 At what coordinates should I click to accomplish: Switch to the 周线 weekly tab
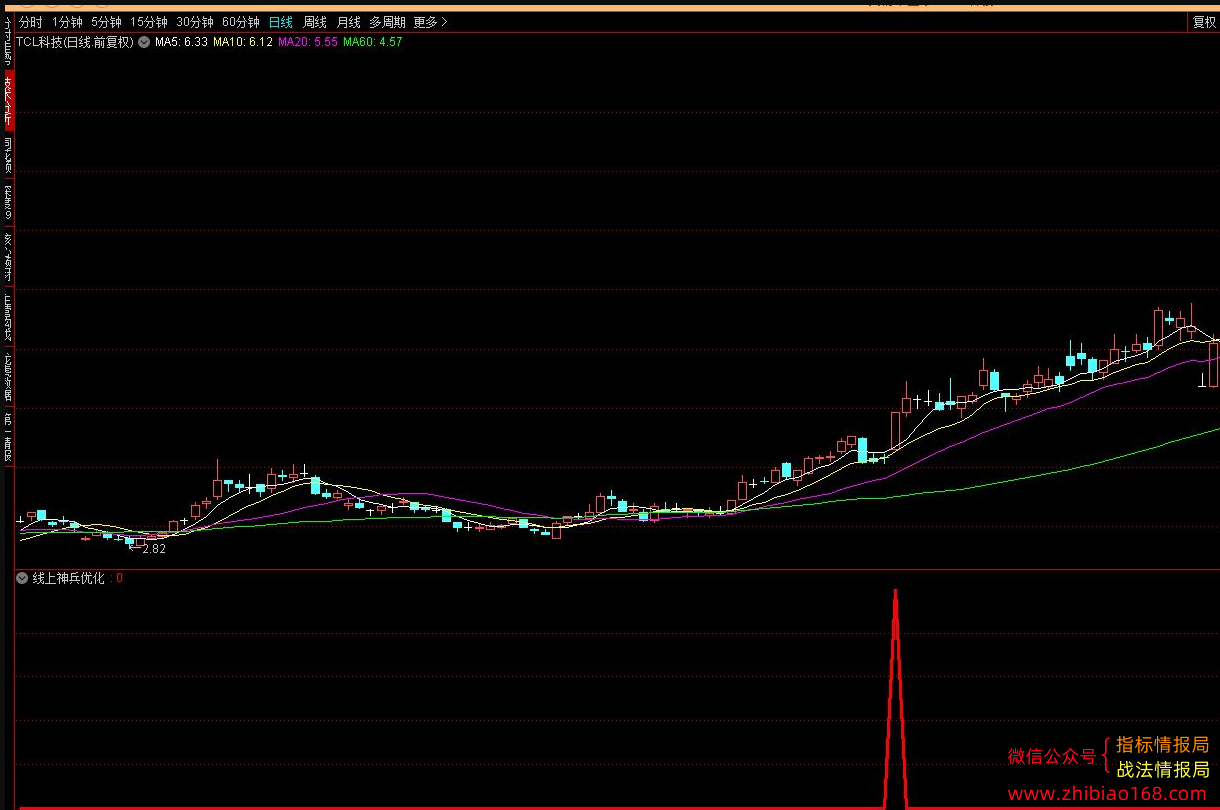click(x=315, y=22)
